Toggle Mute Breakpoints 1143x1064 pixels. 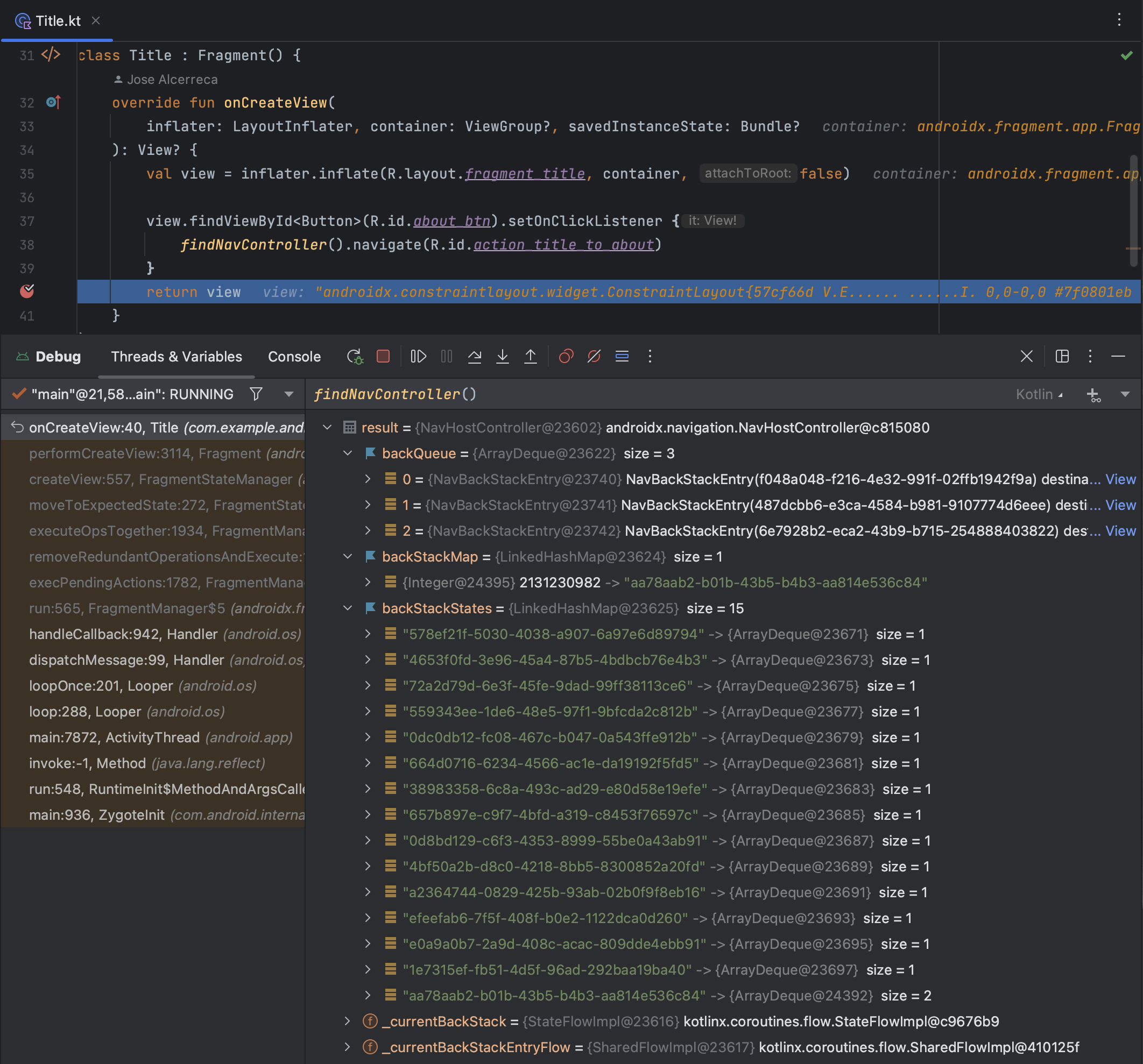[x=594, y=357]
